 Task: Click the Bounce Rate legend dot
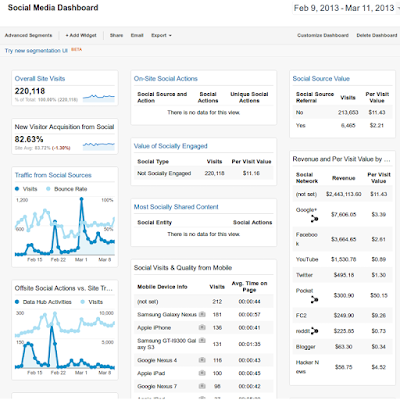point(48,189)
